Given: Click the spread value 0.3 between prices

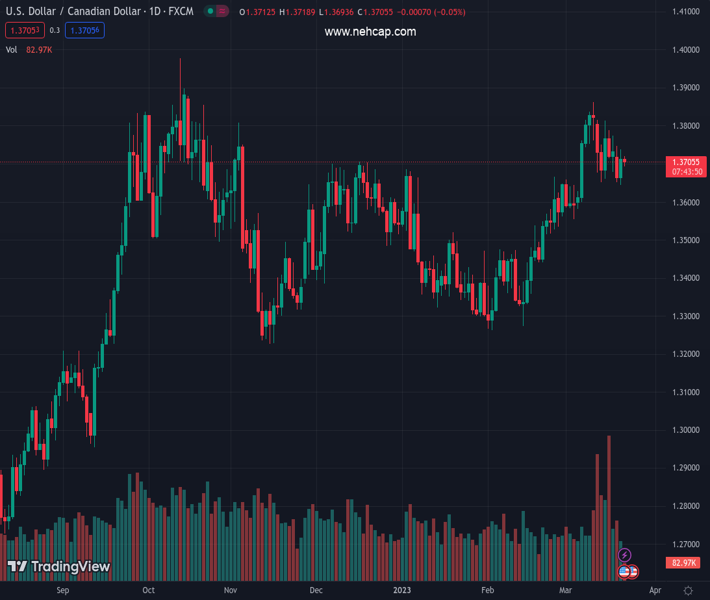Looking at the screenshot, I should click(54, 31).
